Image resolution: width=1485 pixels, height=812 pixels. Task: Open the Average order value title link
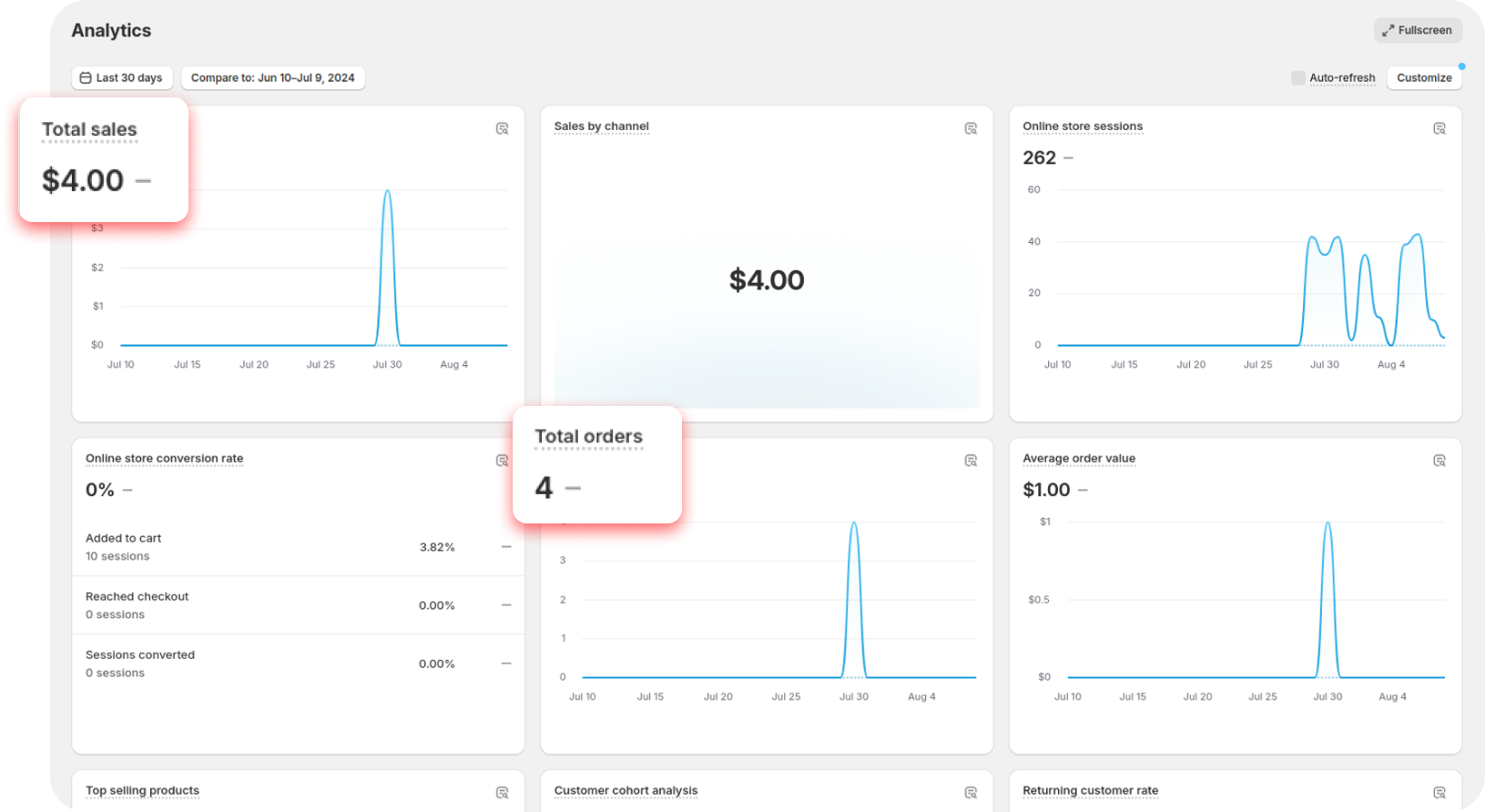pos(1078,459)
